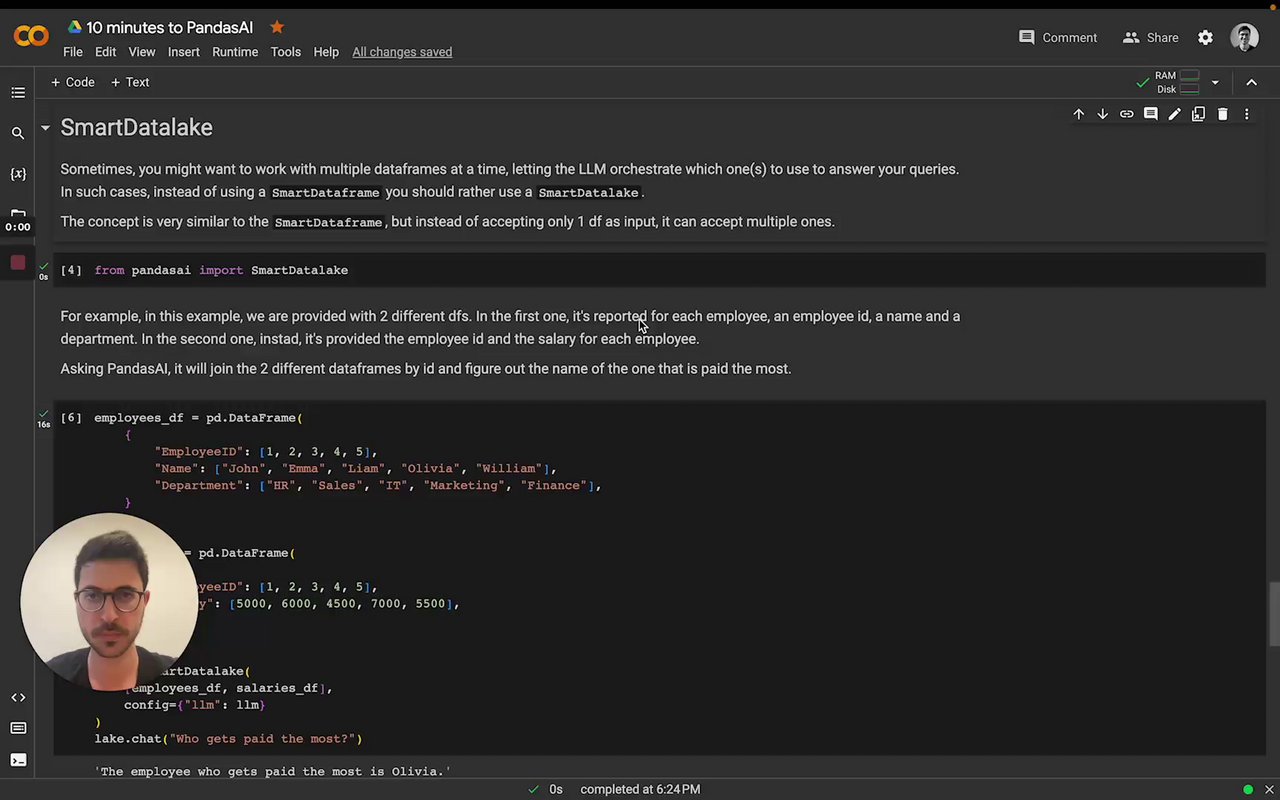The image size is (1280, 800).
Task: Move the cell down with the arrow icon
Action: (1102, 114)
